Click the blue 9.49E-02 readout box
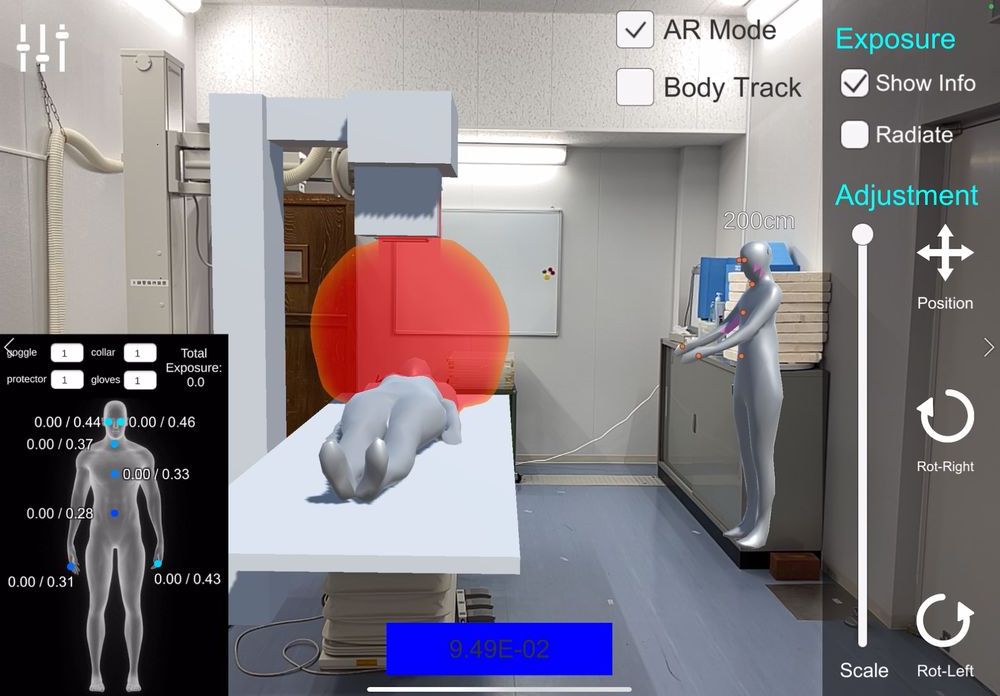 (499, 649)
